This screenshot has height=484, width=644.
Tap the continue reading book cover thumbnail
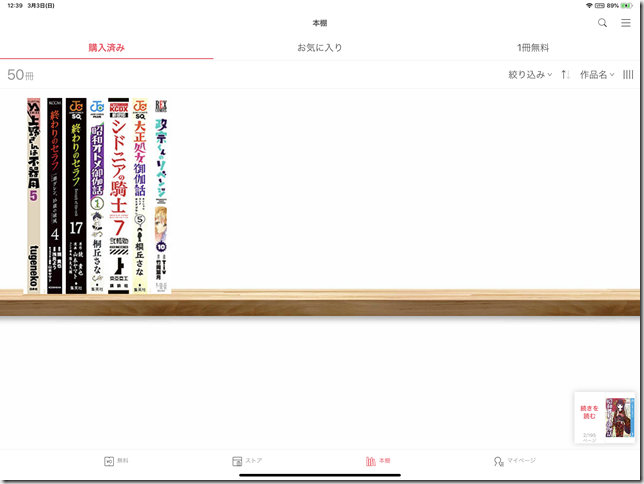619,417
